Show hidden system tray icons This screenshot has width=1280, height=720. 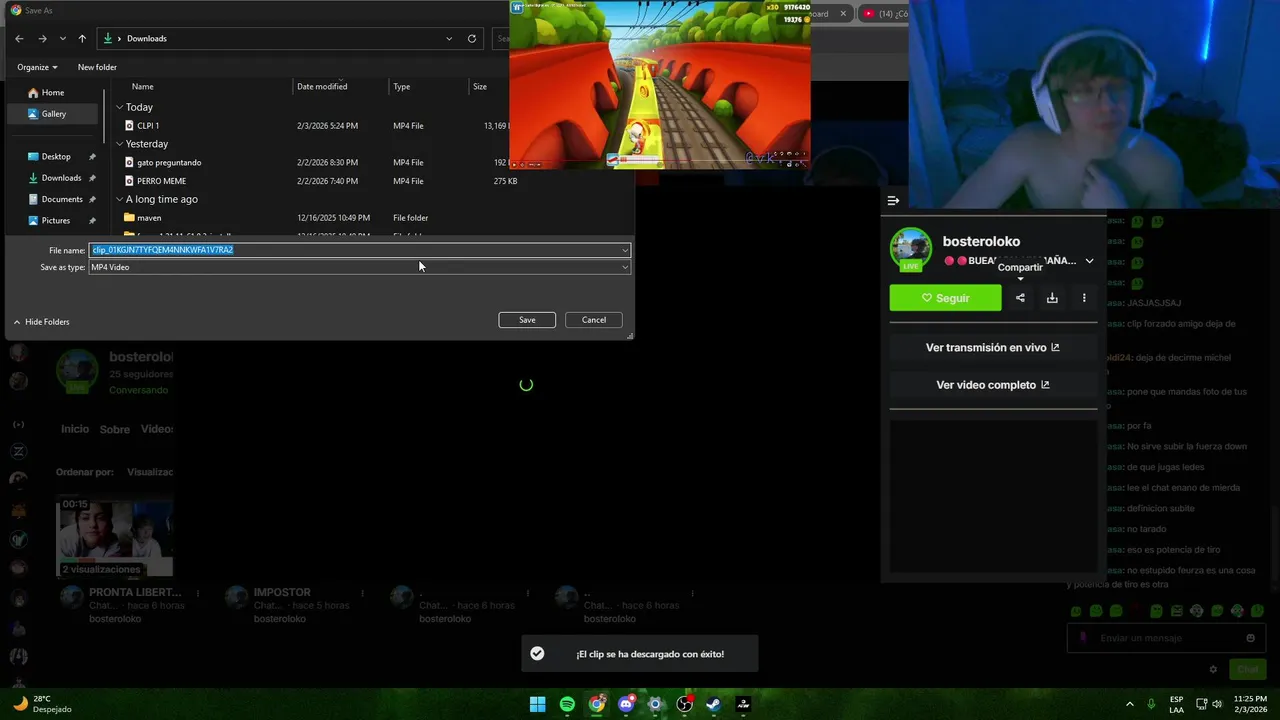(1130, 704)
